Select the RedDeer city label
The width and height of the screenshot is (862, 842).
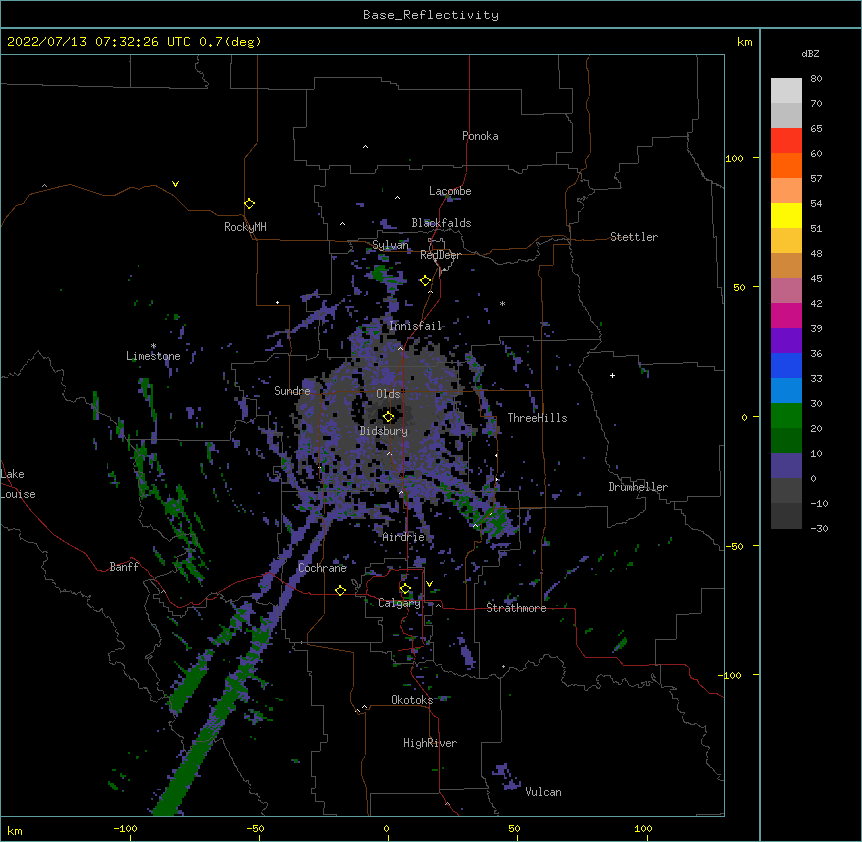coord(440,255)
